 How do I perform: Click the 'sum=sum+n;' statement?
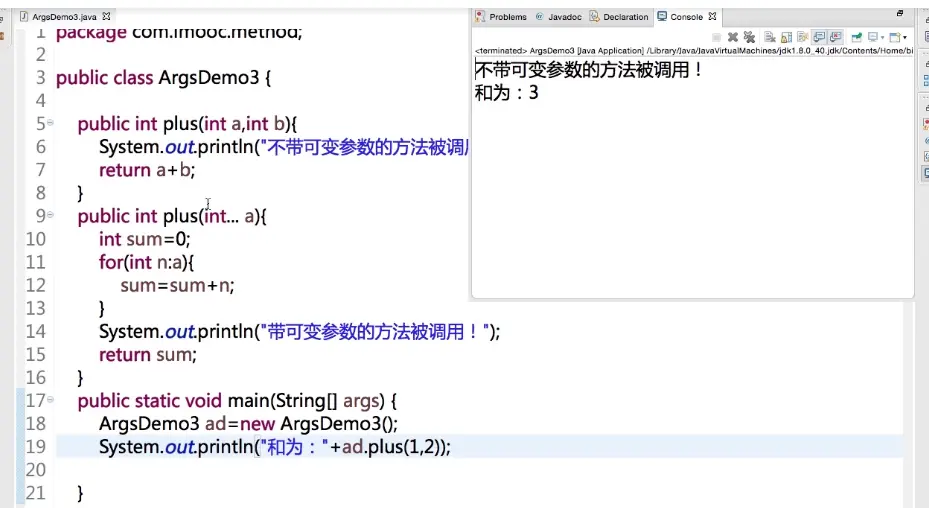(178, 286)
